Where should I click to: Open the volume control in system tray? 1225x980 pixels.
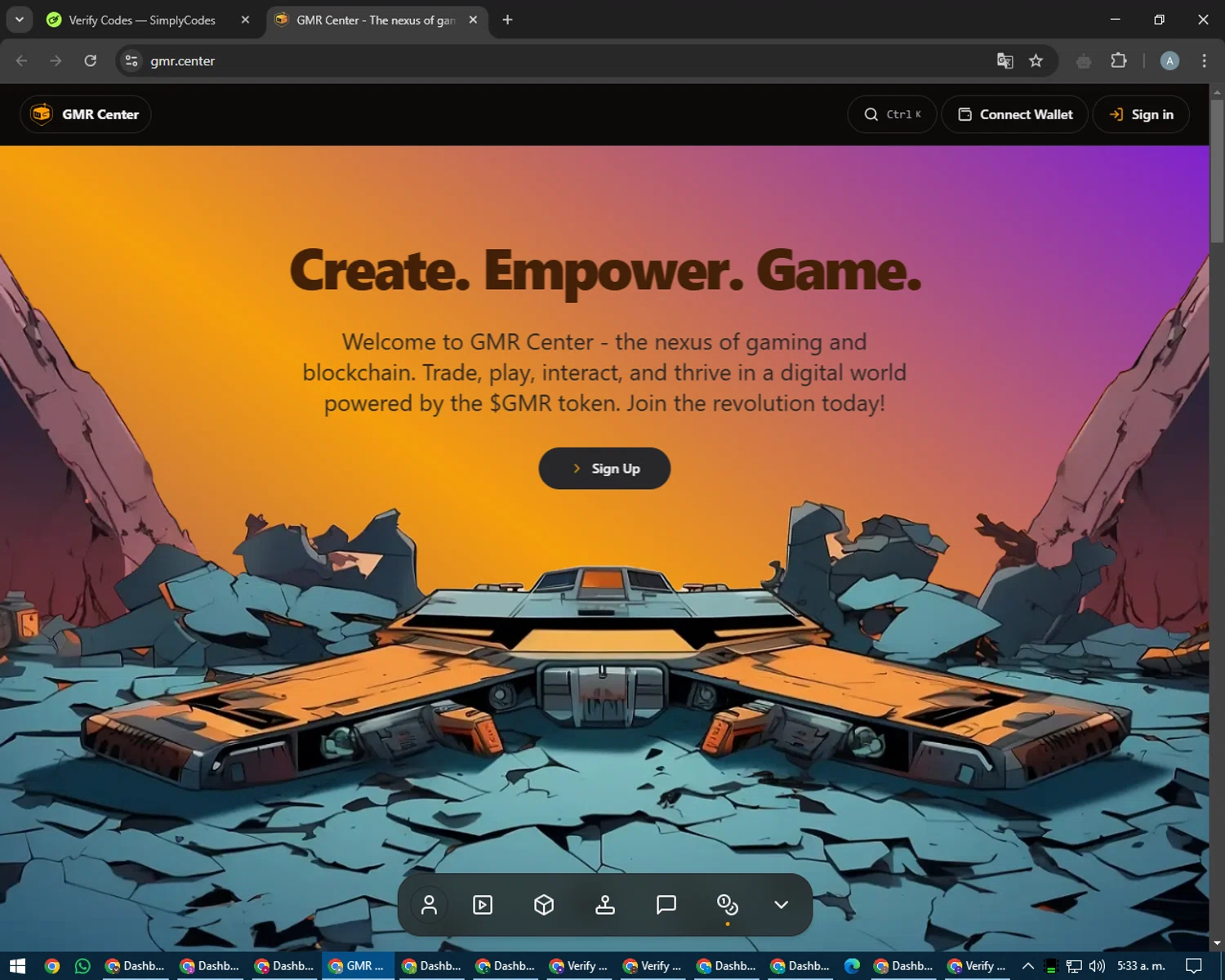pyautogui.click(x=1097, y=966)
